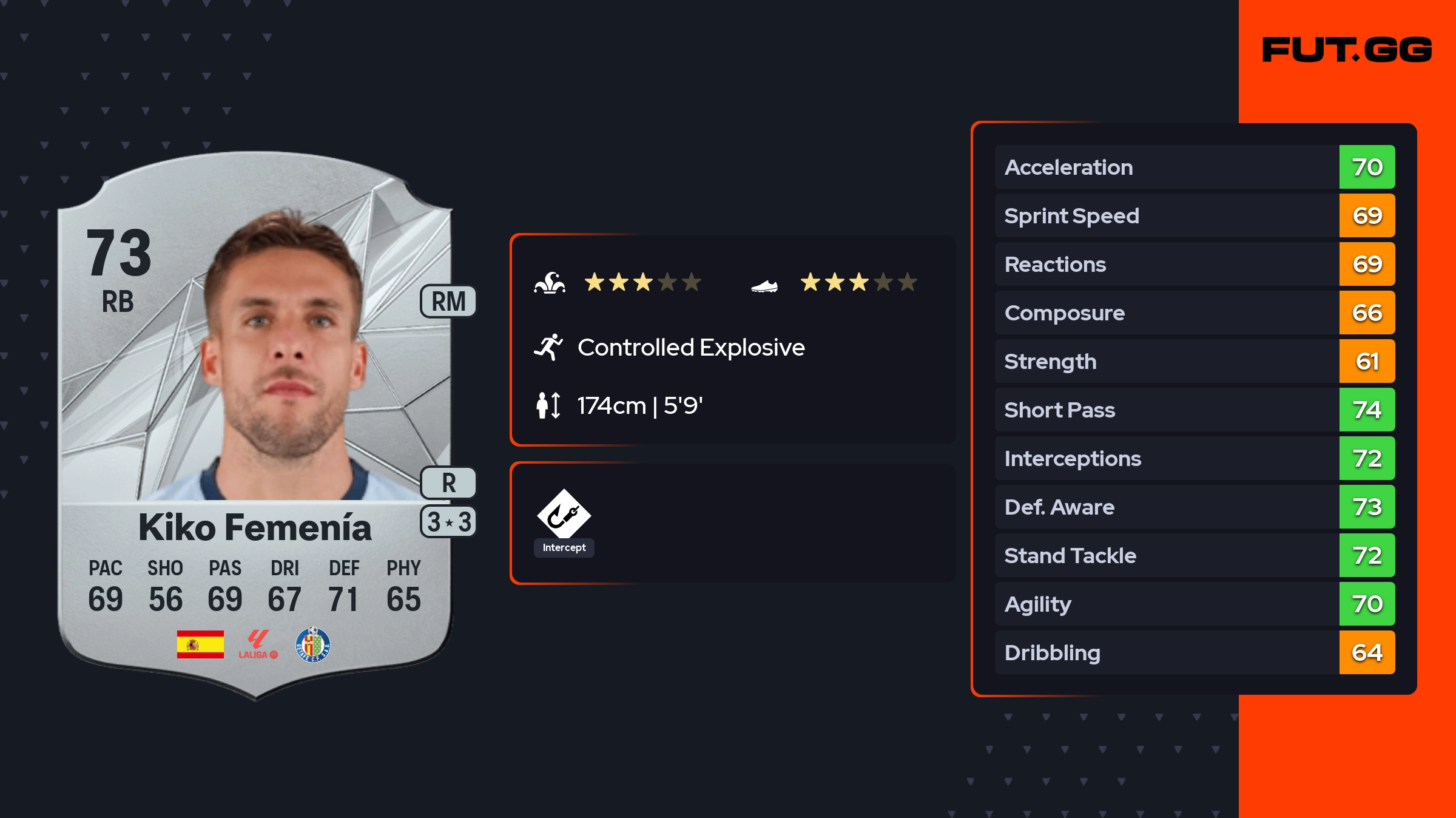This screenshot has width=1456, height=818.
Task: Click the LaLiga league logo
Action: tap(258, 644)
